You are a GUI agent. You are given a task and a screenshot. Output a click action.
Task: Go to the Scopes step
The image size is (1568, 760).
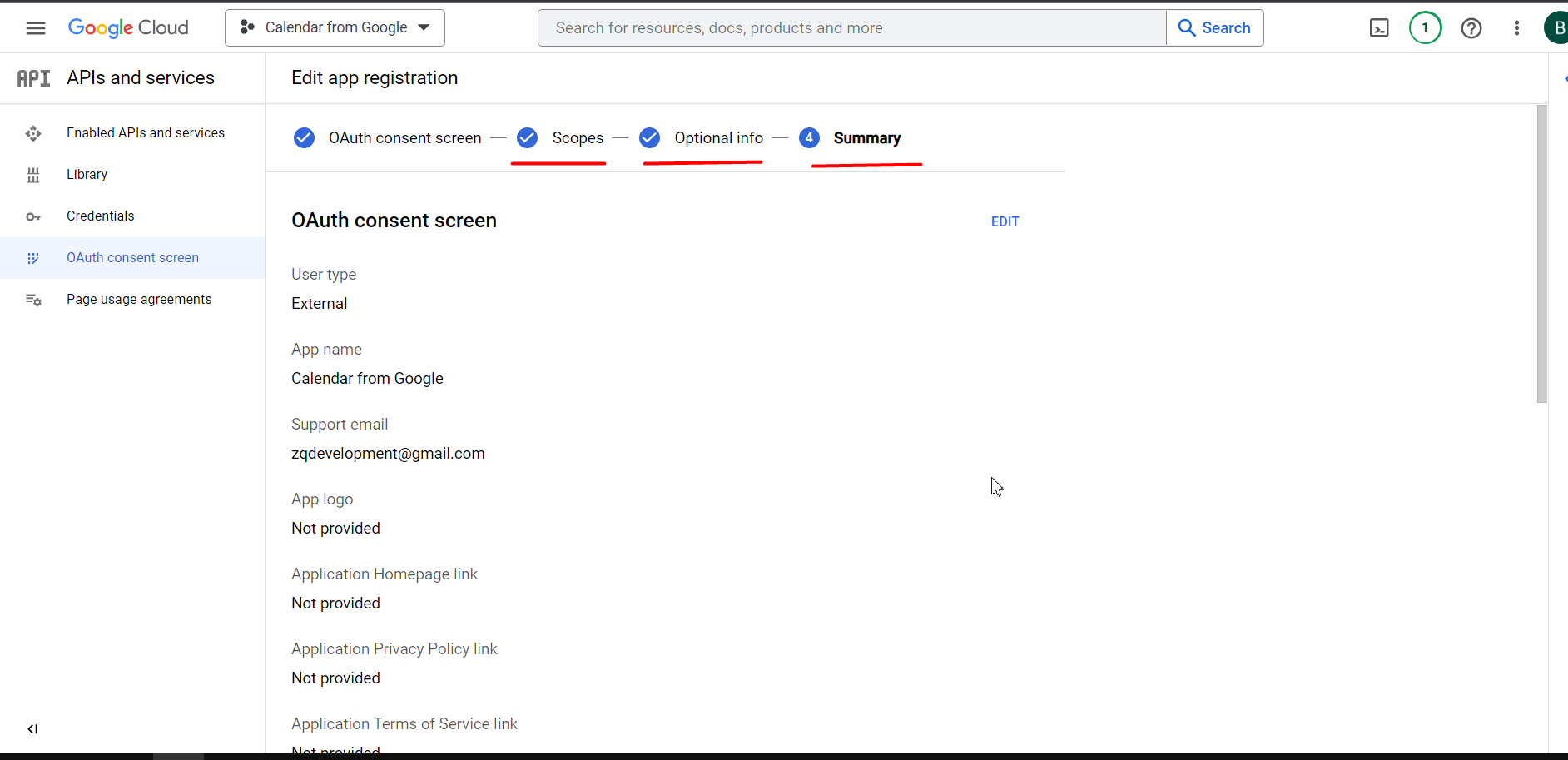pyautogui.click(x=578, y=138)
